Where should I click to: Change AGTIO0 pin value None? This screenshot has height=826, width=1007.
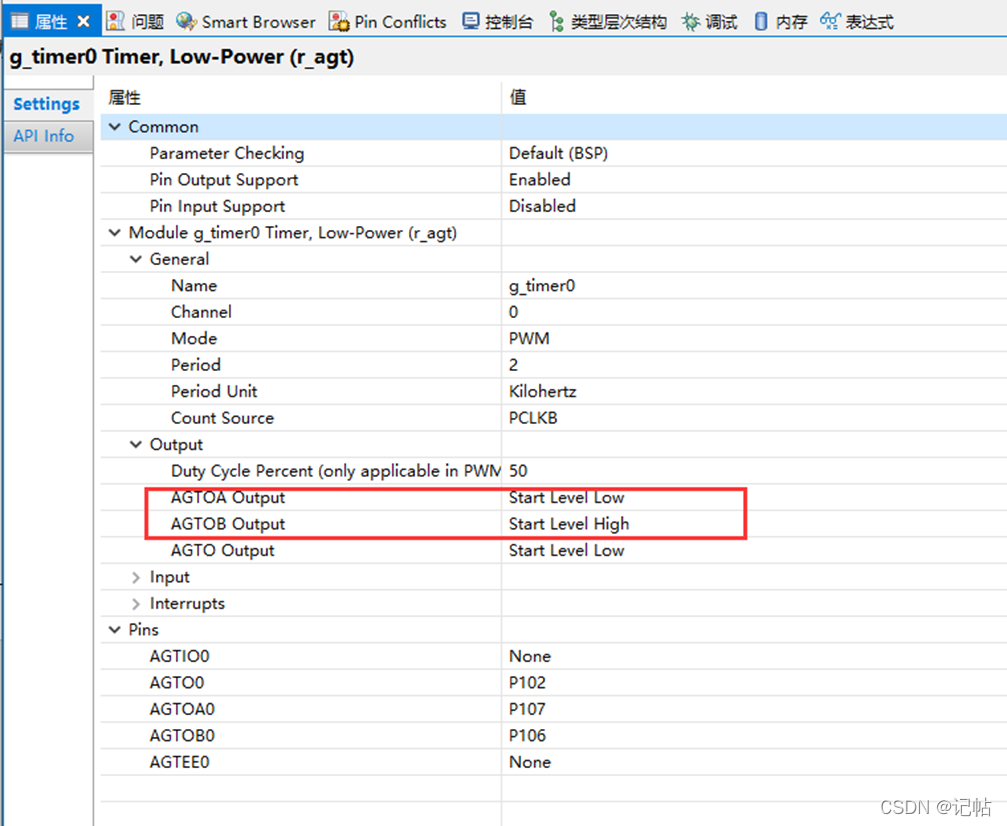pyautogui.click(x=530, y=656)
